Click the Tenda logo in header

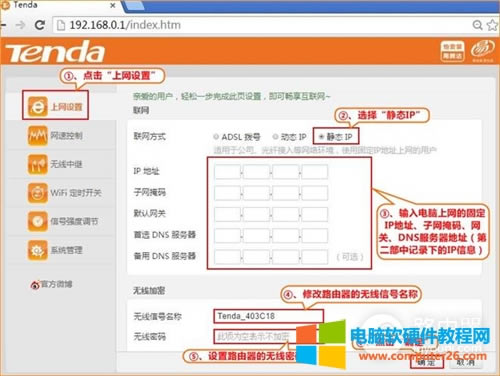pyautogui.click(x=55, y=52)
